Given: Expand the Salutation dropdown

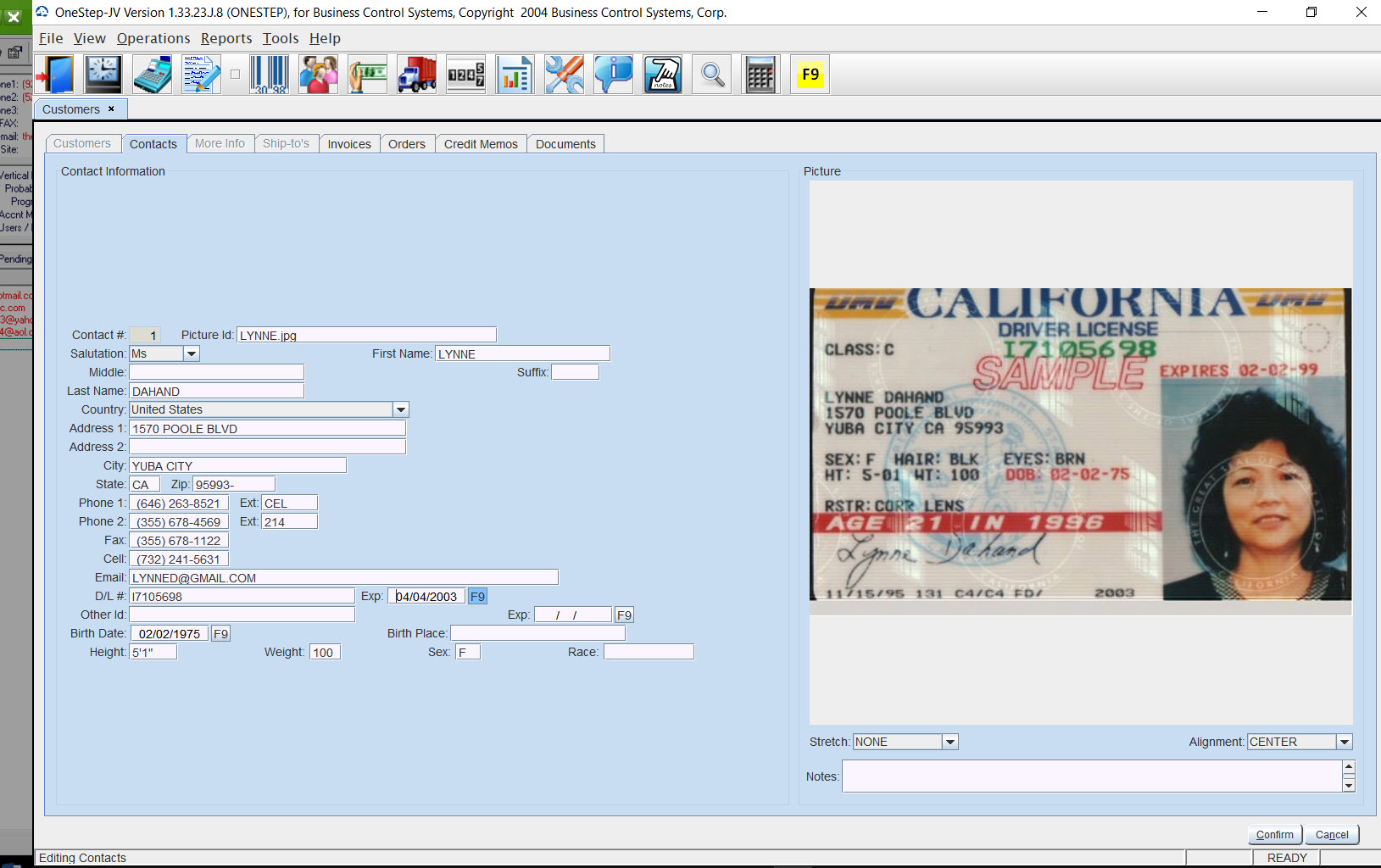Looking at the screenshot, I should [192, 353].
